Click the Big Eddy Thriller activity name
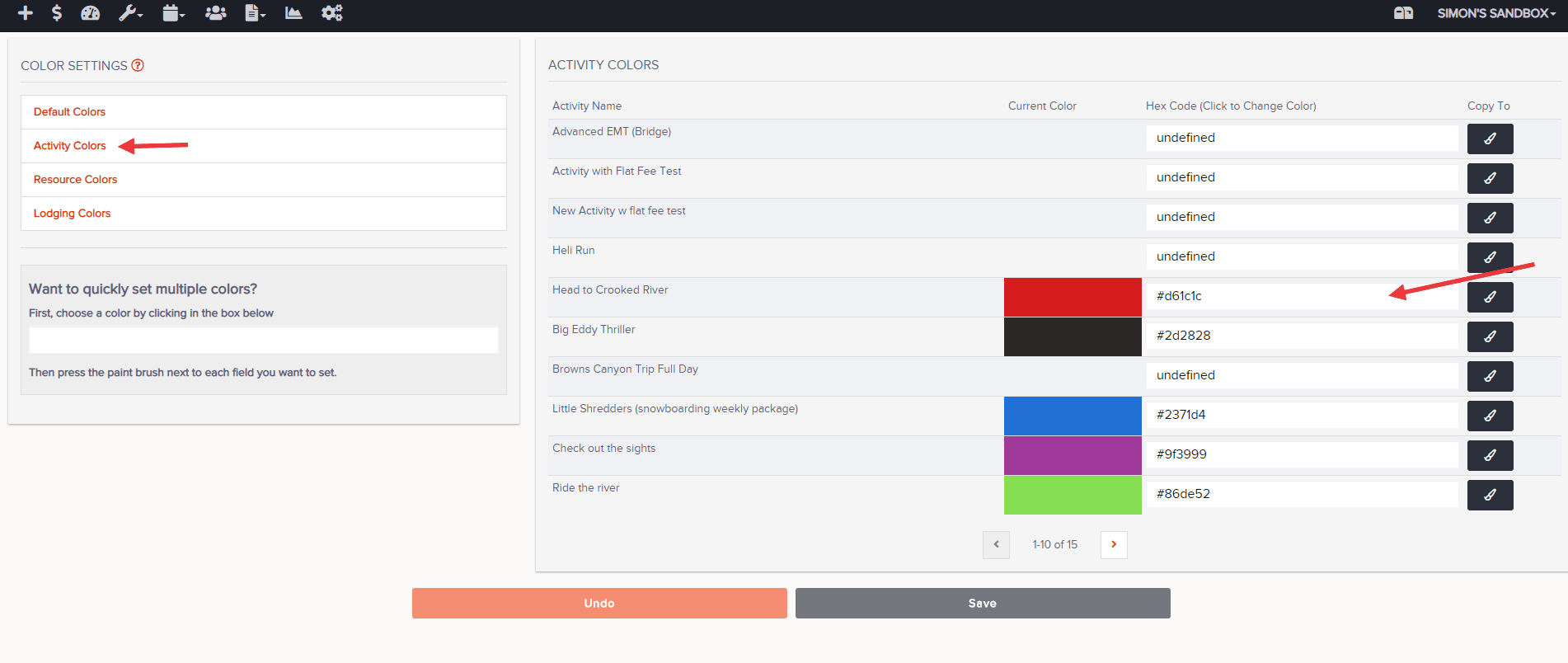Viewport: 1568px width, 663px height. pyautogui.click(x=594, y=329)
